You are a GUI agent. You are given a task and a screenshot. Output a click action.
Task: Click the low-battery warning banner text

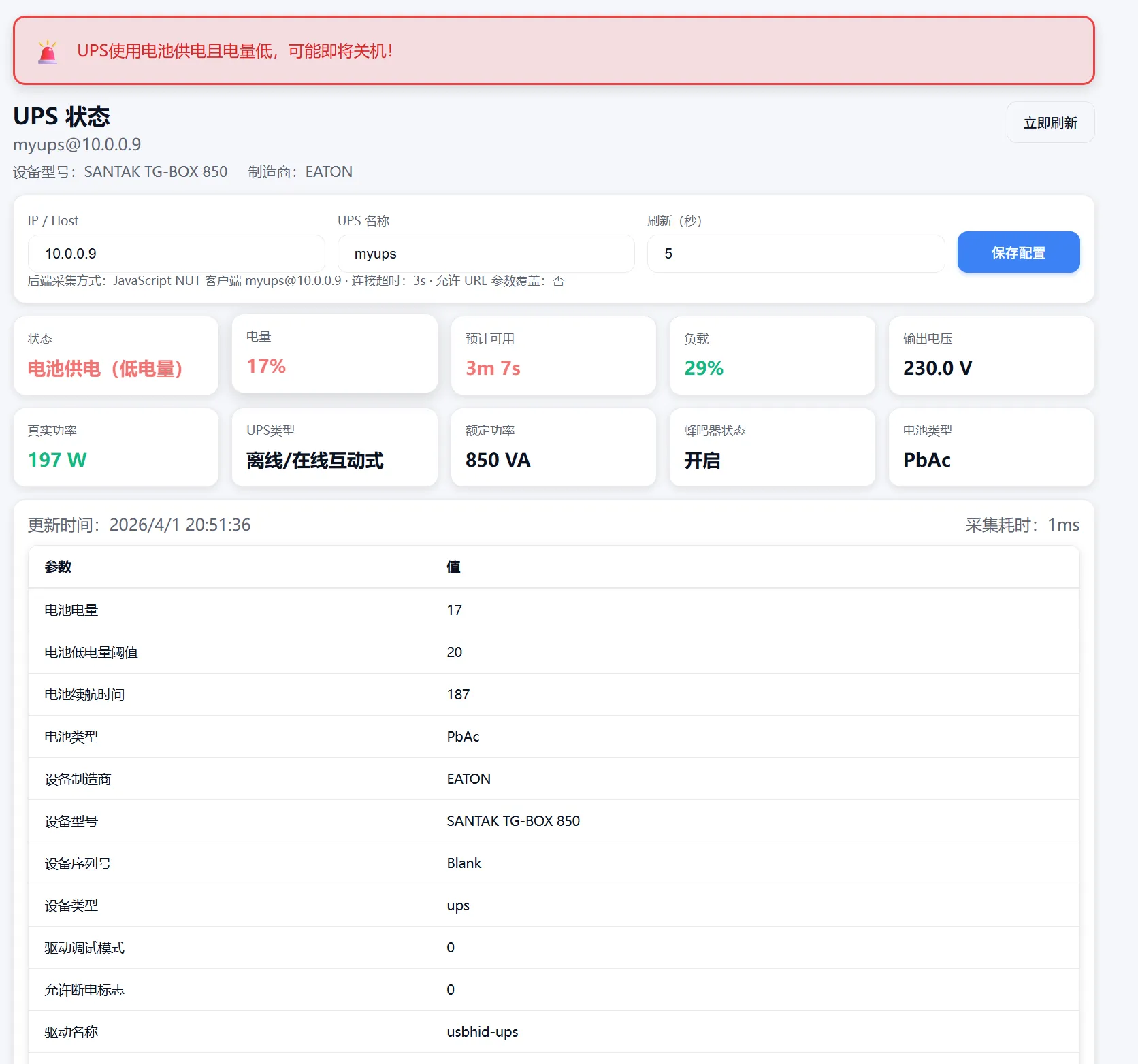[235, 51]
